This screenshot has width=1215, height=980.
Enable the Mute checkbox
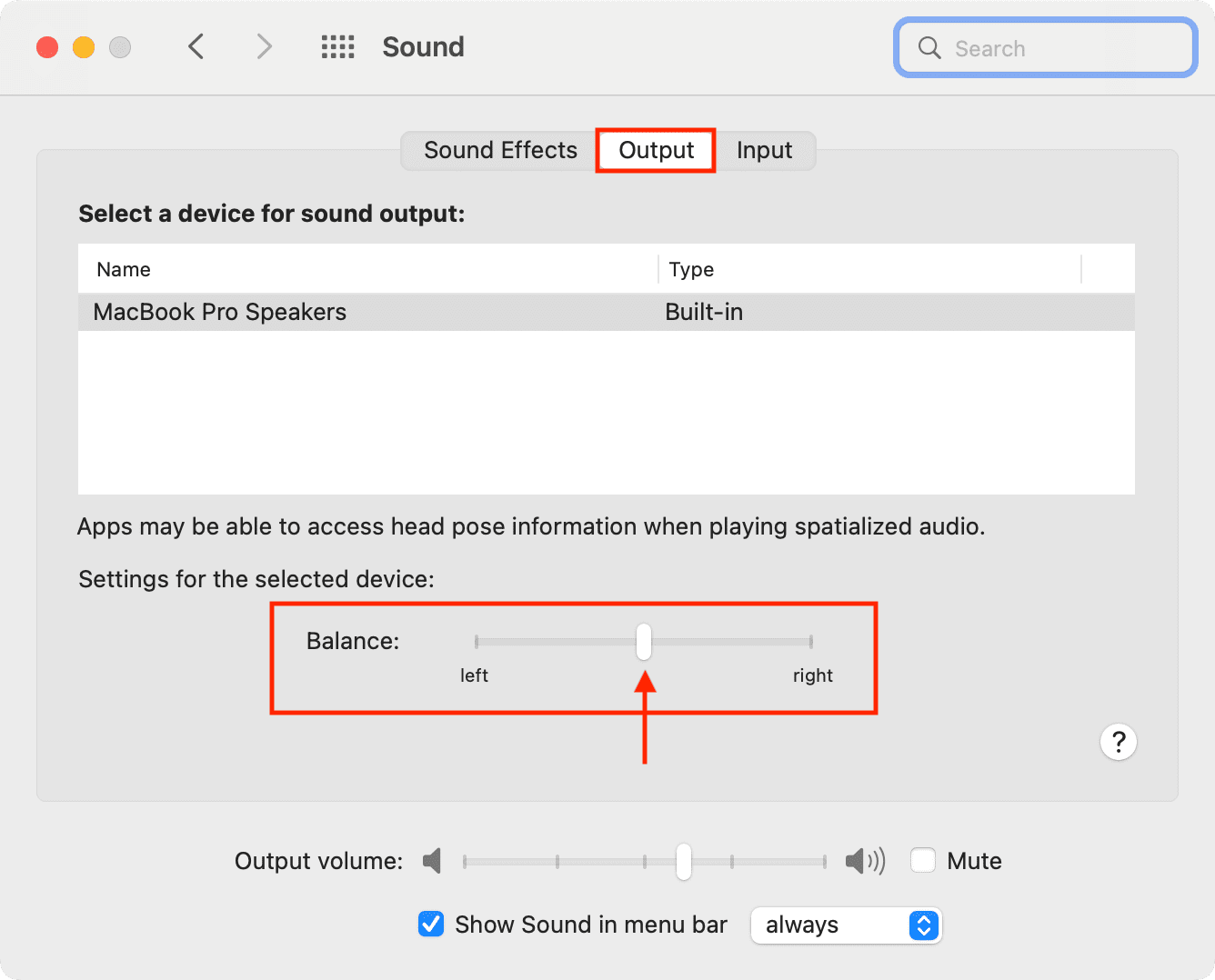[x=923, y=860]
